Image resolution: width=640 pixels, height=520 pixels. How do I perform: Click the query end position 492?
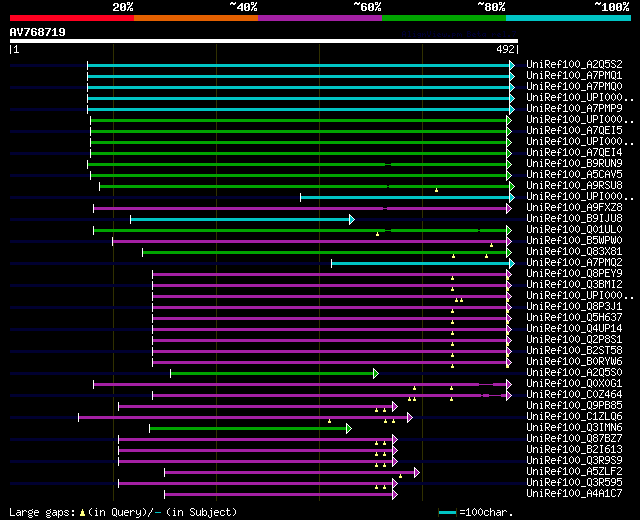[x=505, y=49]
